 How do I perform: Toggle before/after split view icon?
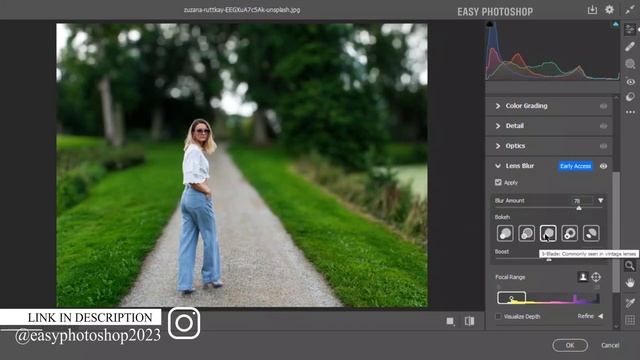(x=469, y=321)
